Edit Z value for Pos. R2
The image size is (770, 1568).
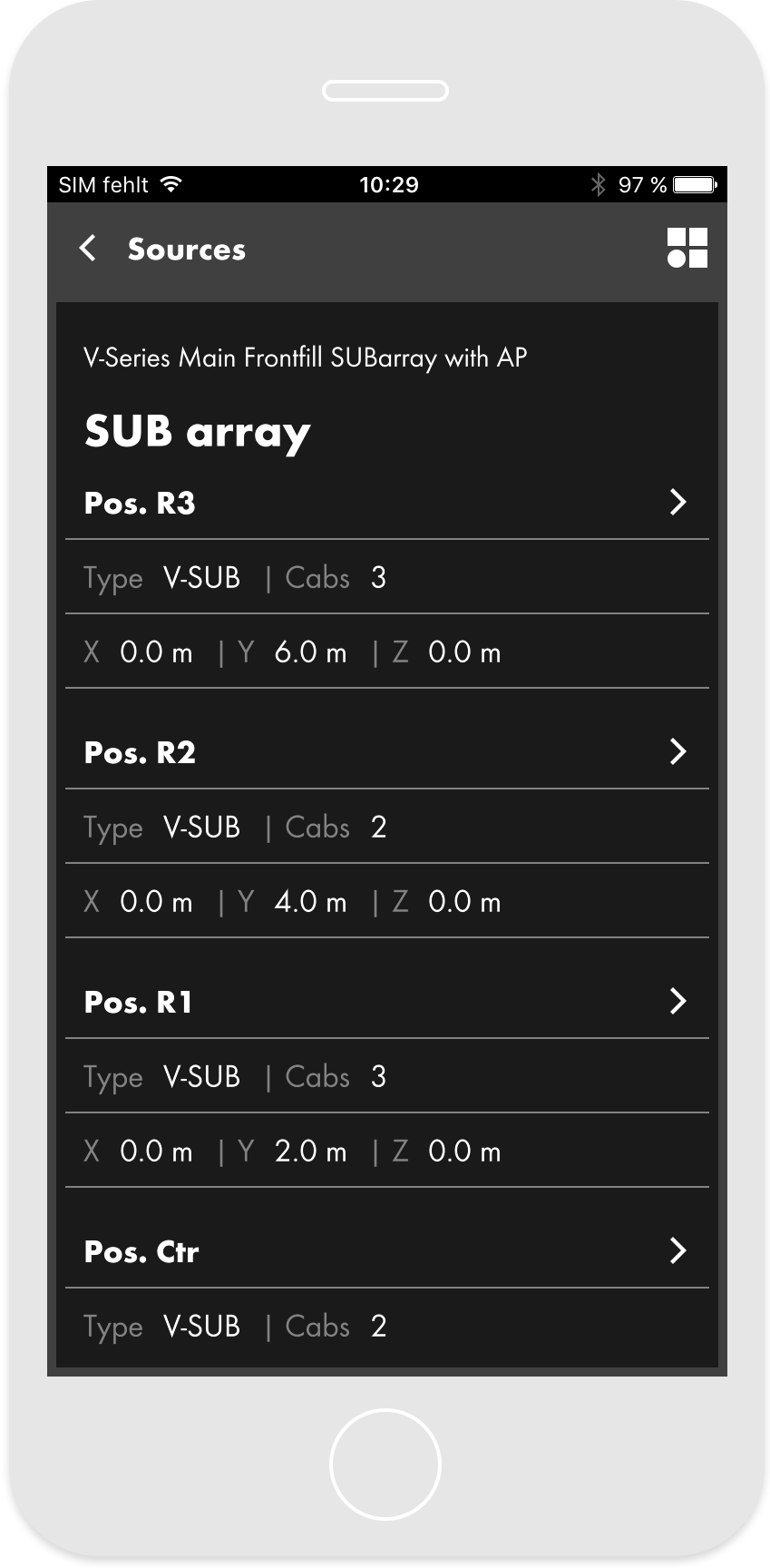tap(463, 902)
